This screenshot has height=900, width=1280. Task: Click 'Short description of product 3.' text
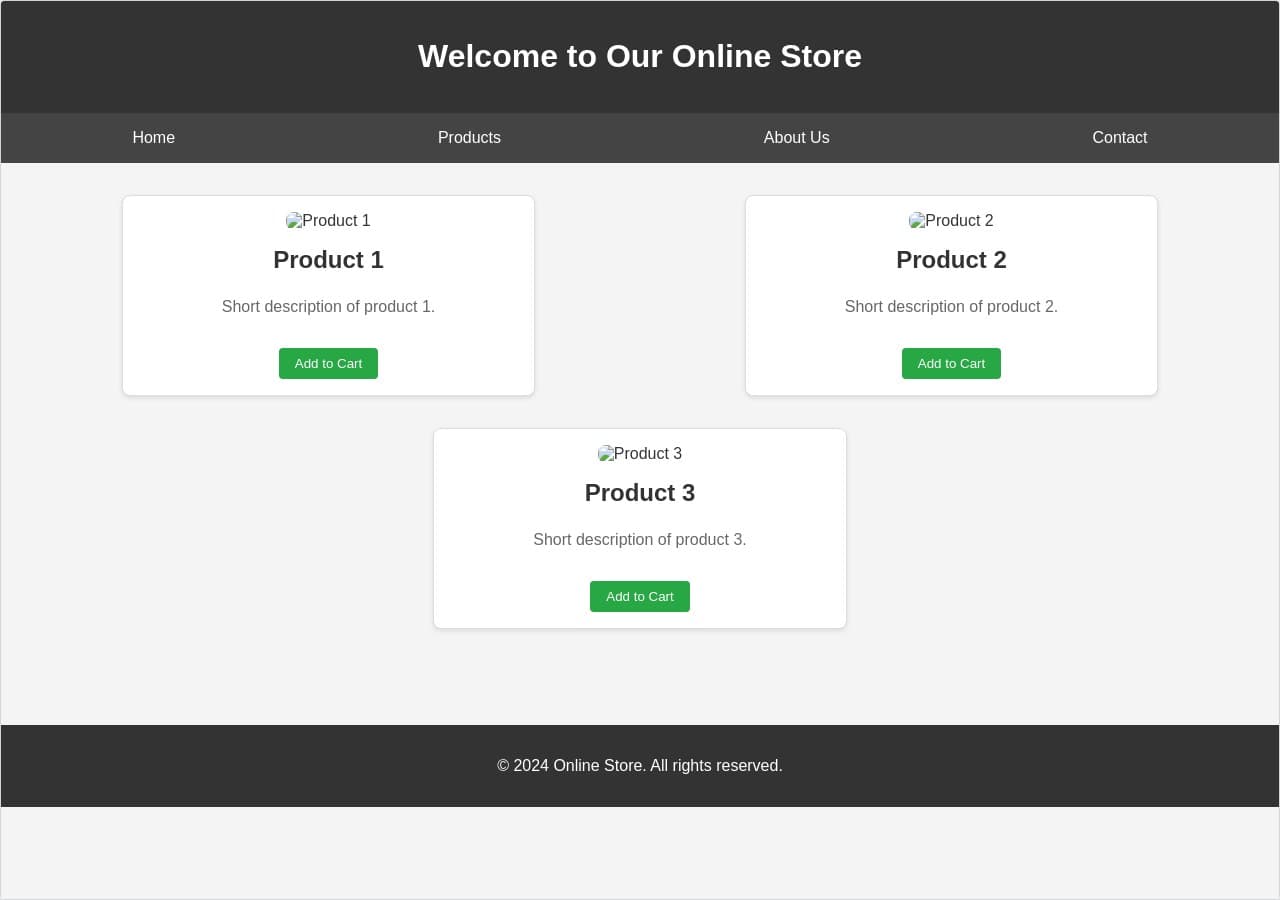coord(640,540)
